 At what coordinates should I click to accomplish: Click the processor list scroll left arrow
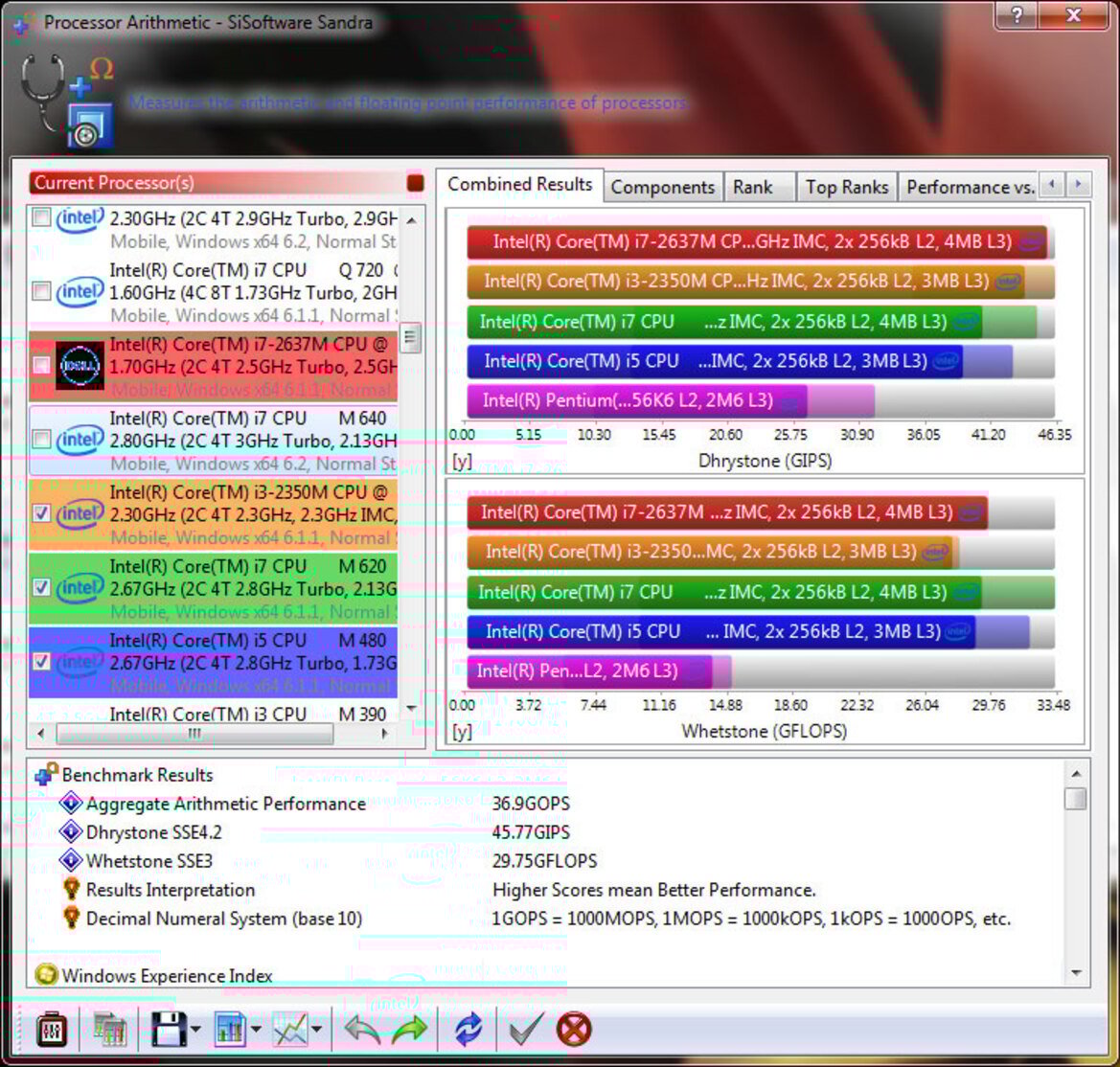[40, 734]
